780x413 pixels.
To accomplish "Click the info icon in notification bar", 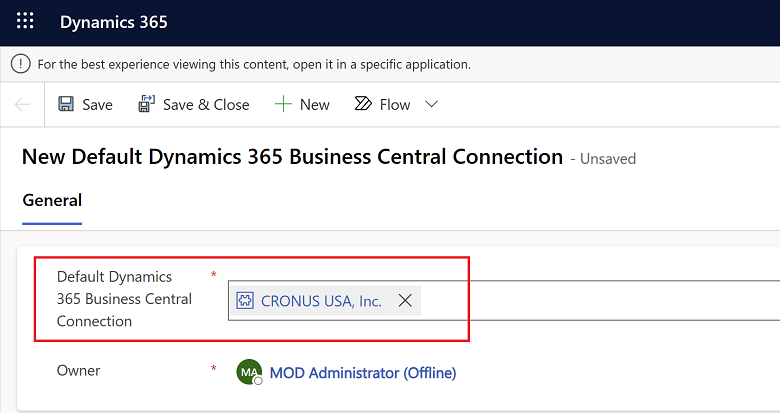I will pyautogui.click(x=20, y=64).
